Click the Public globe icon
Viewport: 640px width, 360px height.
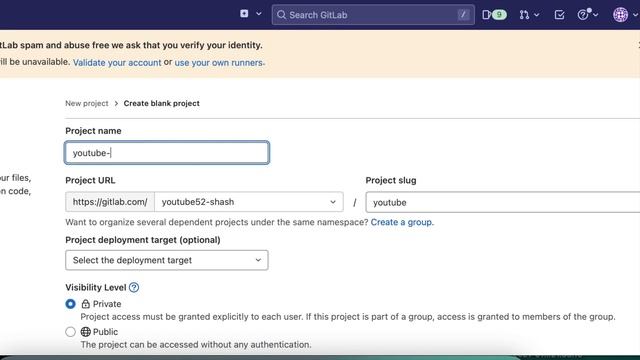85,332
